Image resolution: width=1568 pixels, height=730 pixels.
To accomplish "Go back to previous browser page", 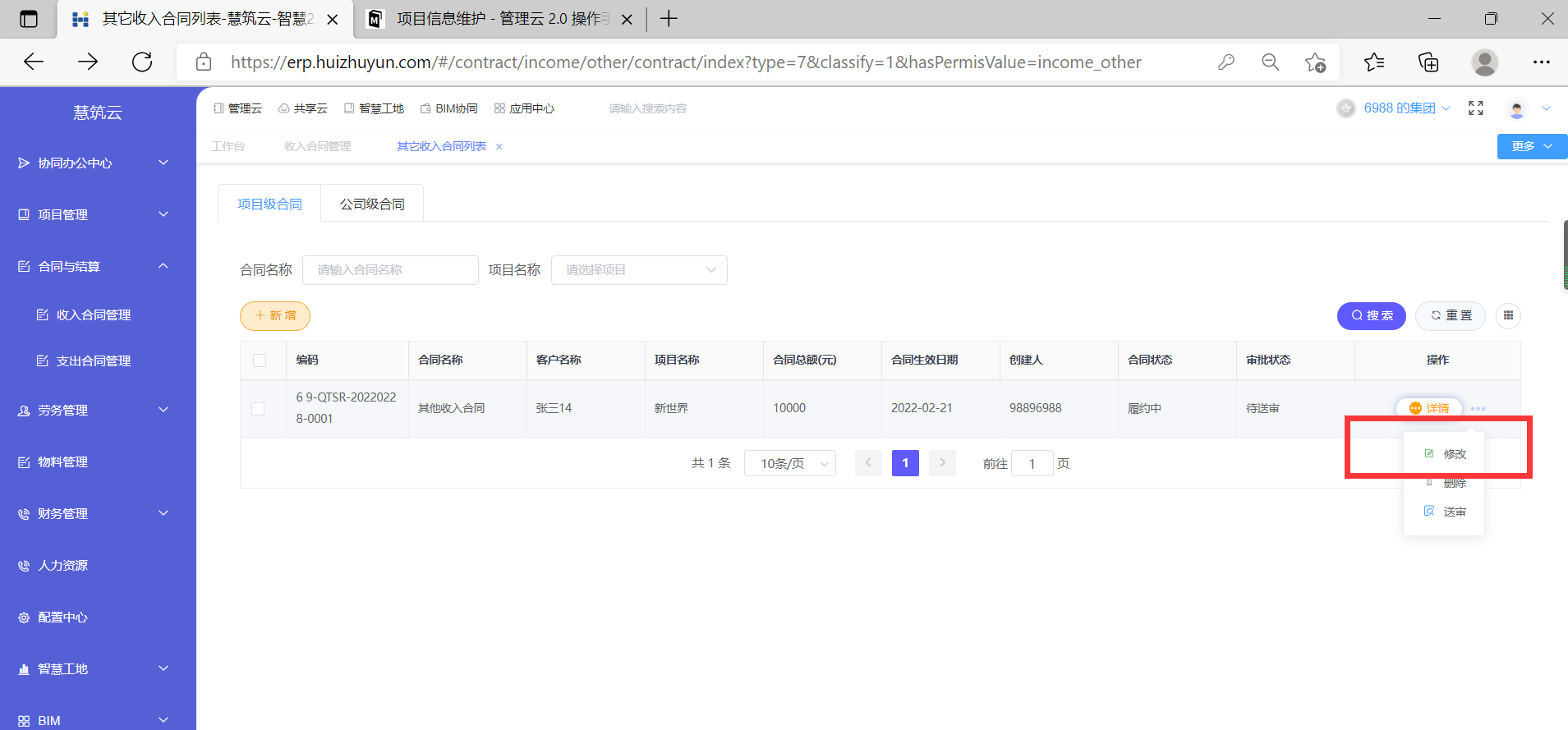I will click(34, 62).
